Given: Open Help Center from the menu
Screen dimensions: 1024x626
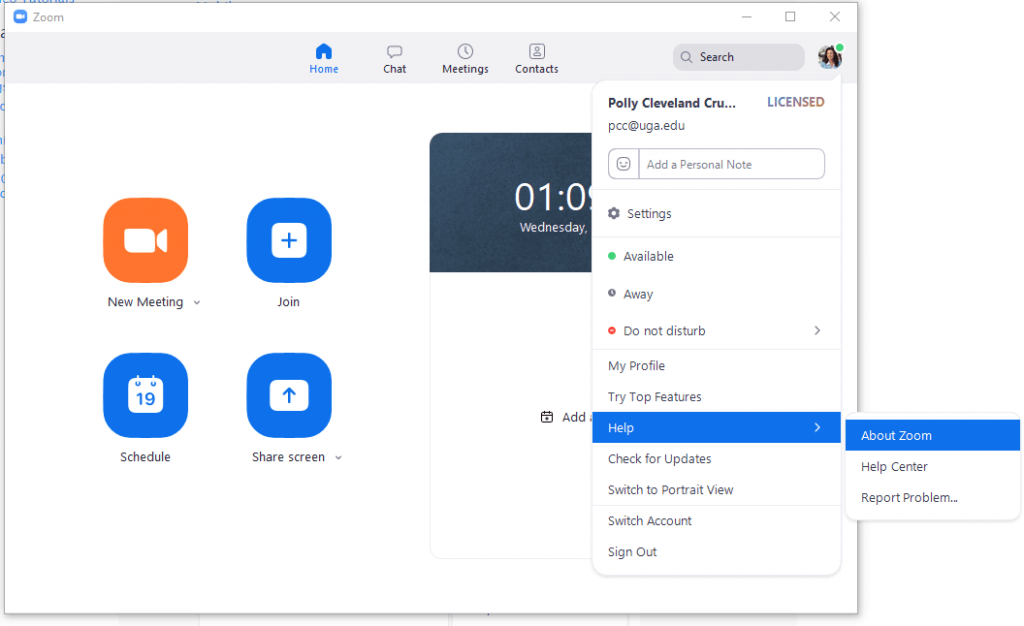Looking at the screenshot, I should (x=894, y=466).
